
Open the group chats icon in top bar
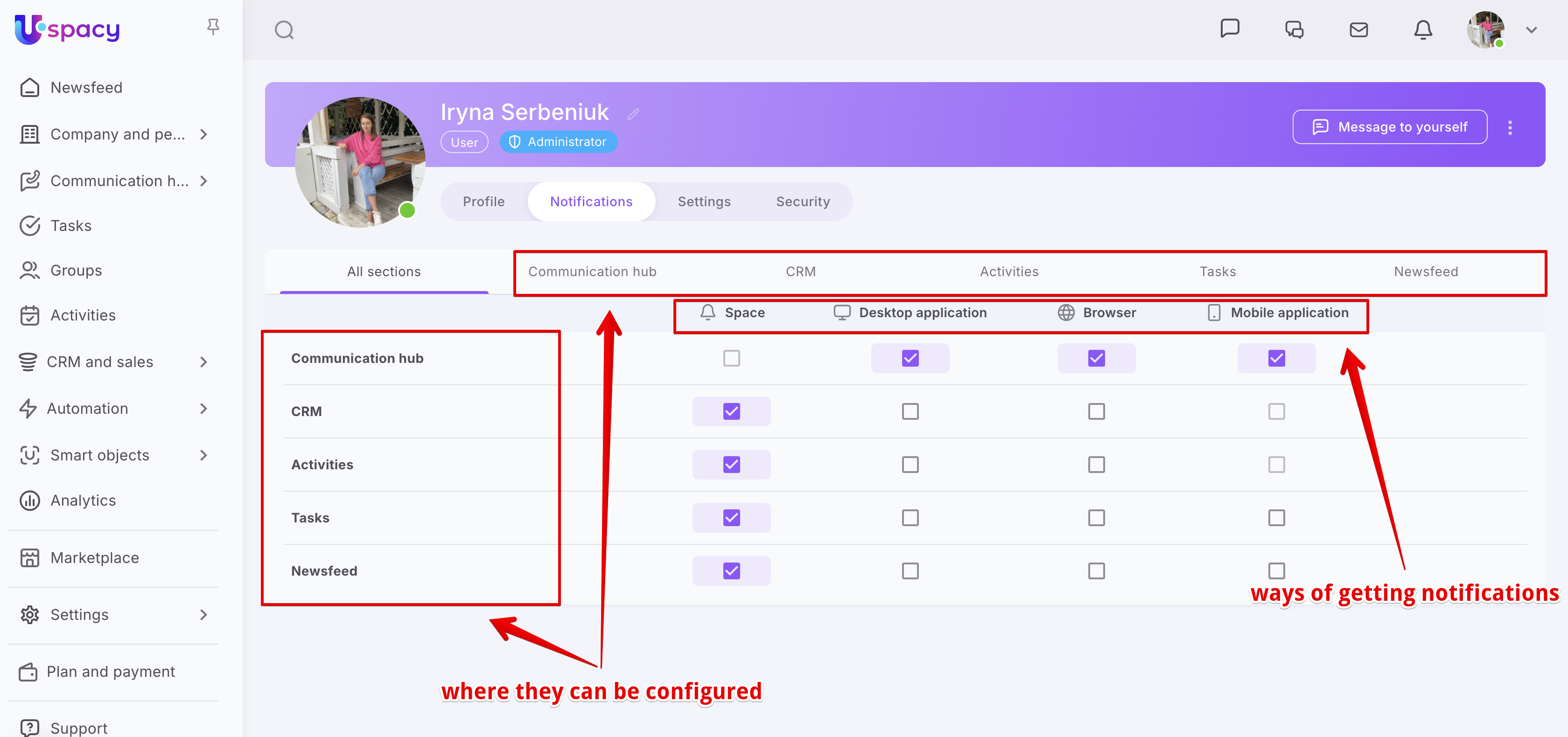1294,30
